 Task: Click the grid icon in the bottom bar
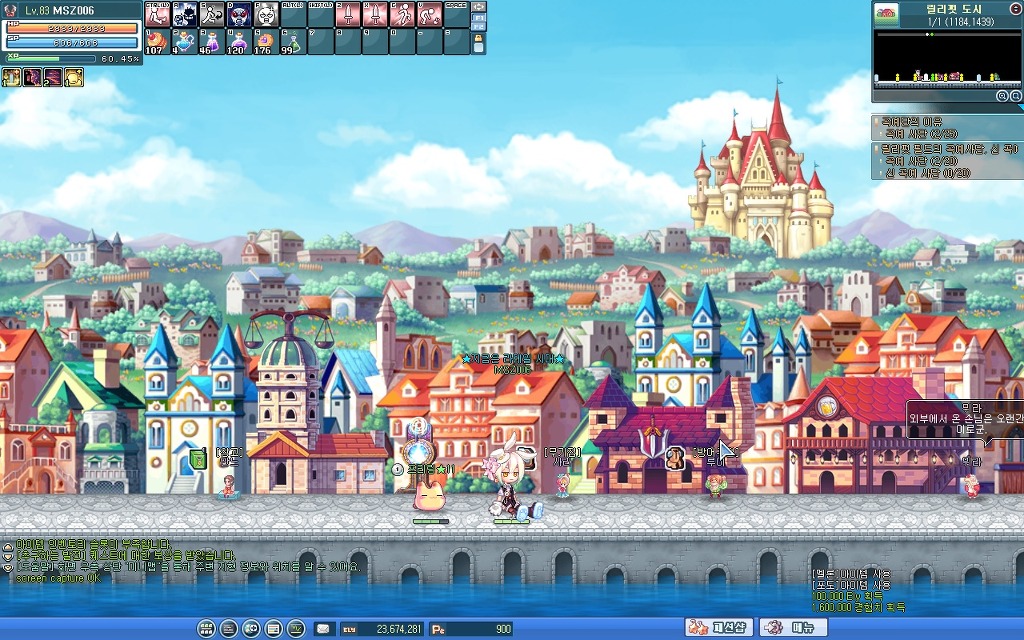pyautogui.click(x=207, y=629)
